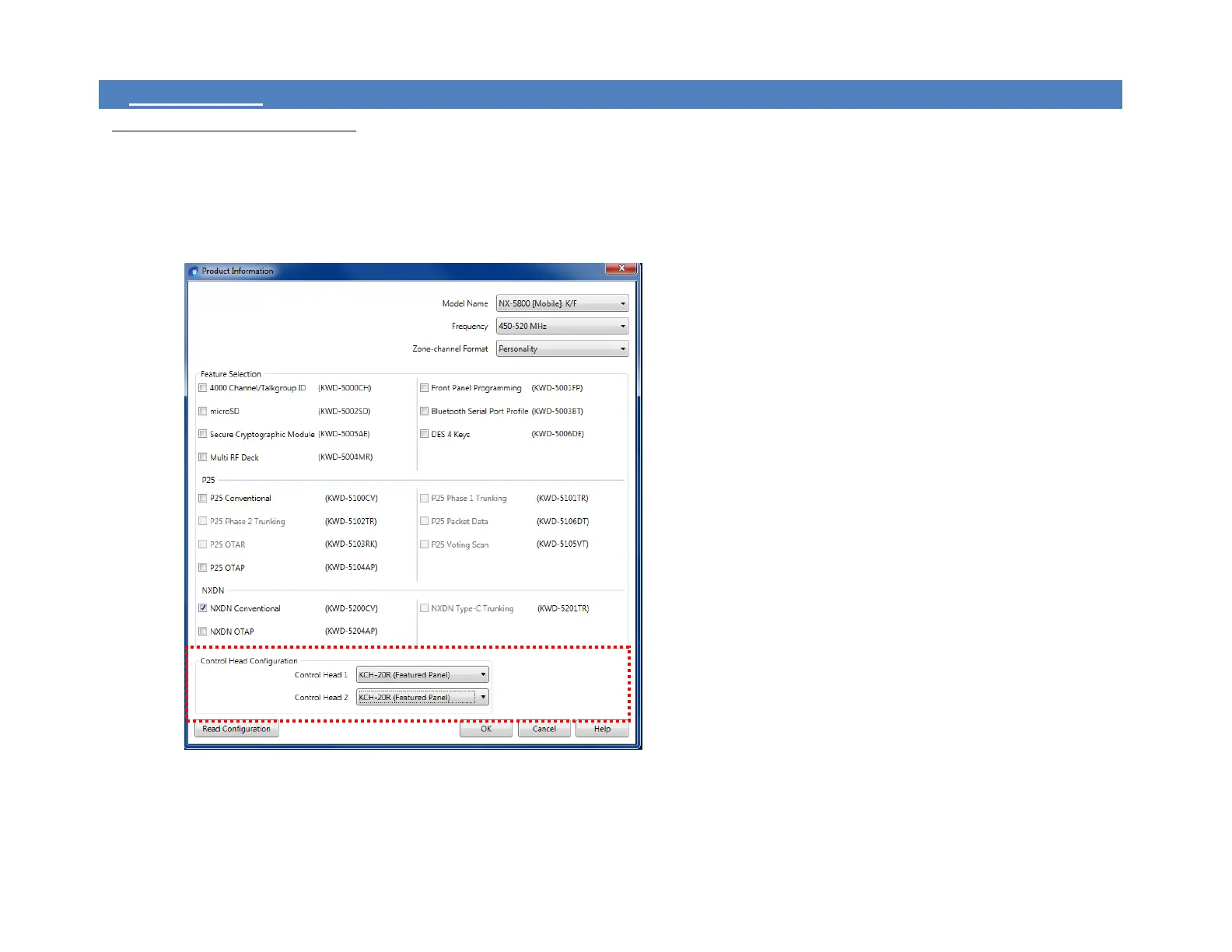1232x952 pixels.
Task: Click the (KWD-5204AP) license code text
Action: 351,631
